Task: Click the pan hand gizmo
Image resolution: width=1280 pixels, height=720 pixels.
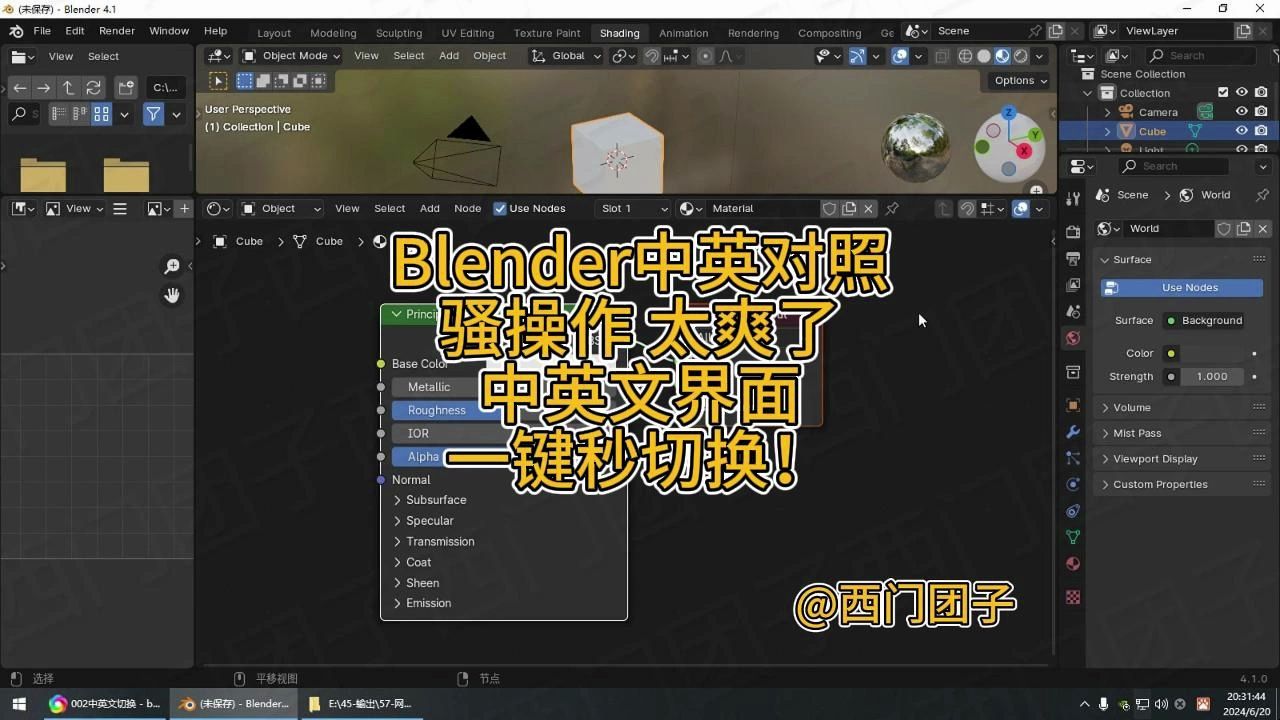Action: click(172, 295)
